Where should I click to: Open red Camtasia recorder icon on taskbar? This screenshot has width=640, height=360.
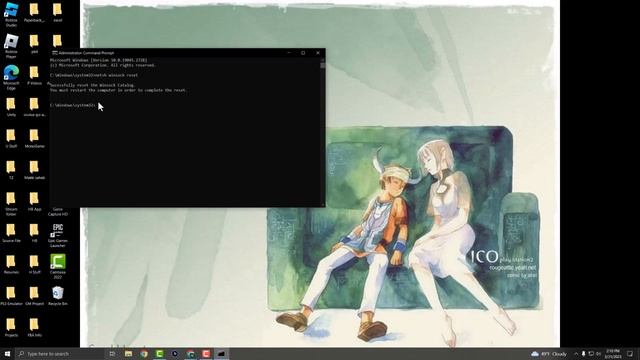[x=206, y=354]
